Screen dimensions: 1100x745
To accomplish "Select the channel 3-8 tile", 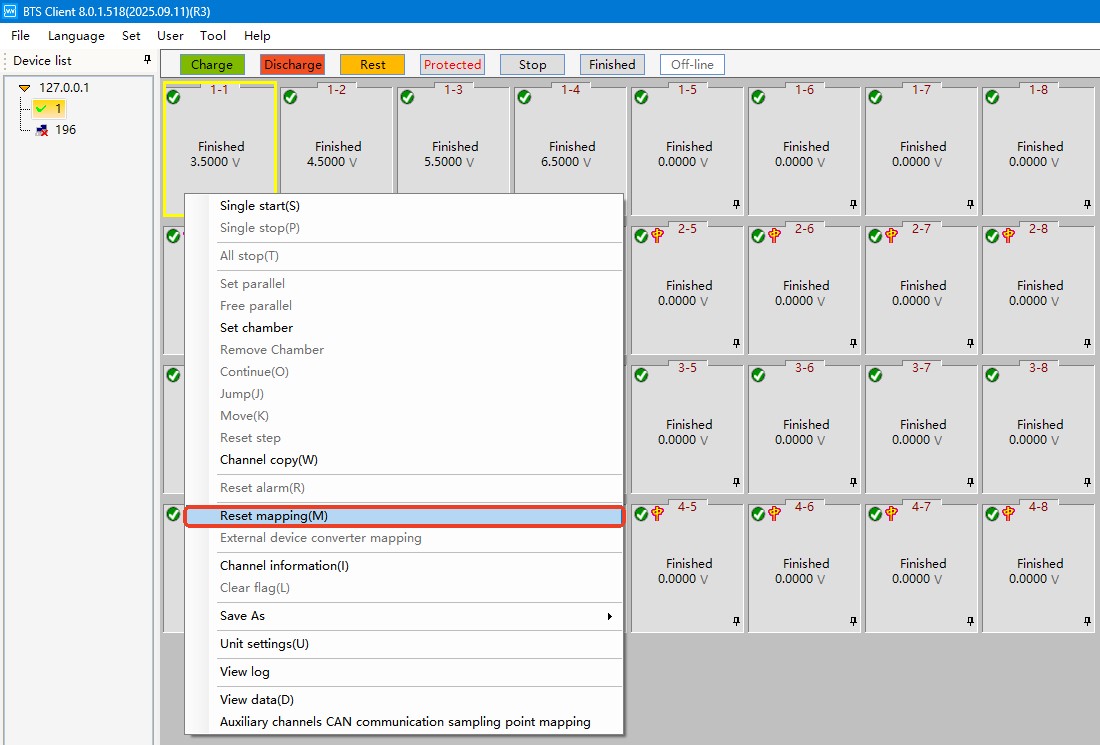I will click(x=1039, y=430).
